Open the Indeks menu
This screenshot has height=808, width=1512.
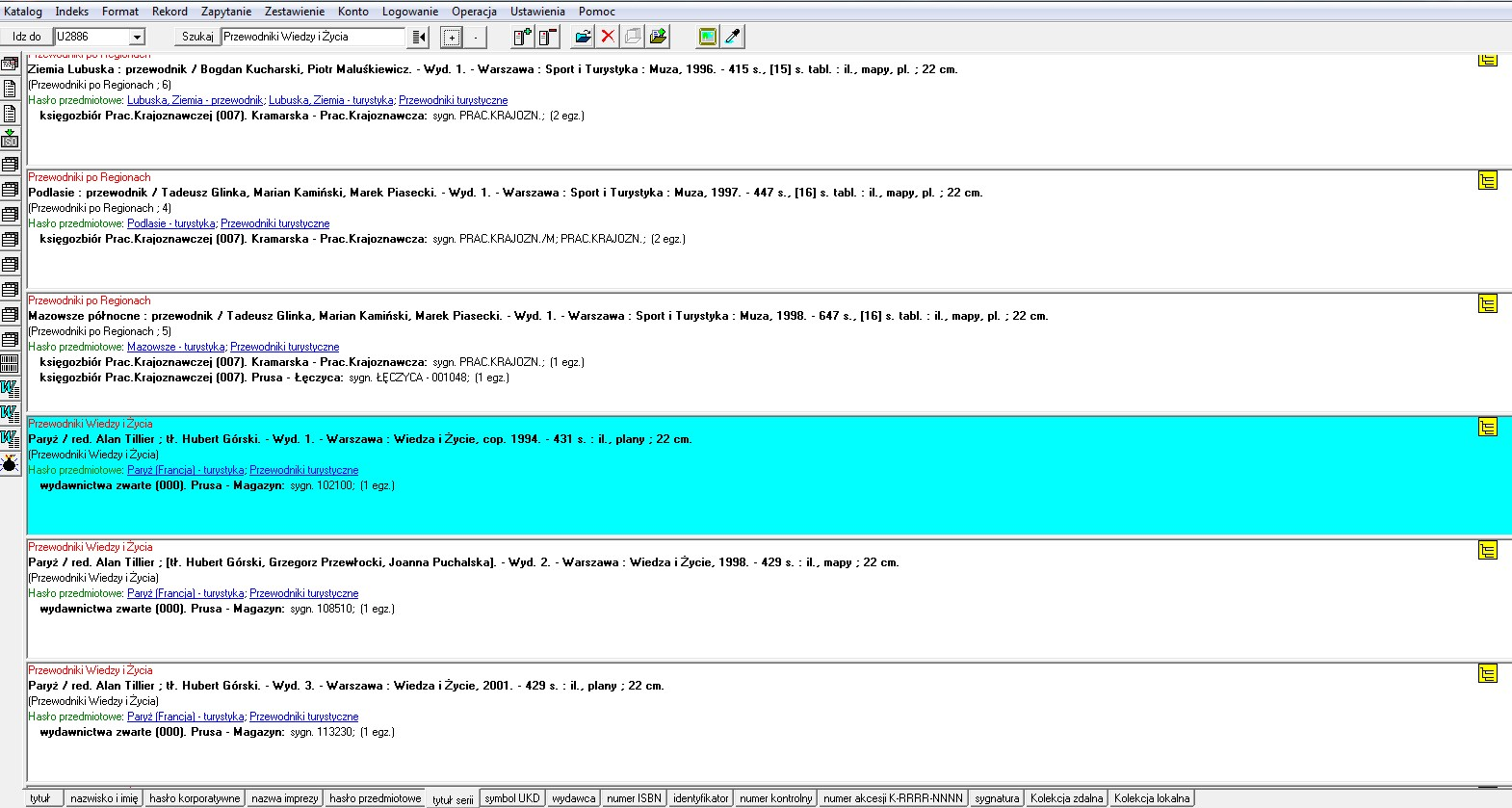coord(71,12)
